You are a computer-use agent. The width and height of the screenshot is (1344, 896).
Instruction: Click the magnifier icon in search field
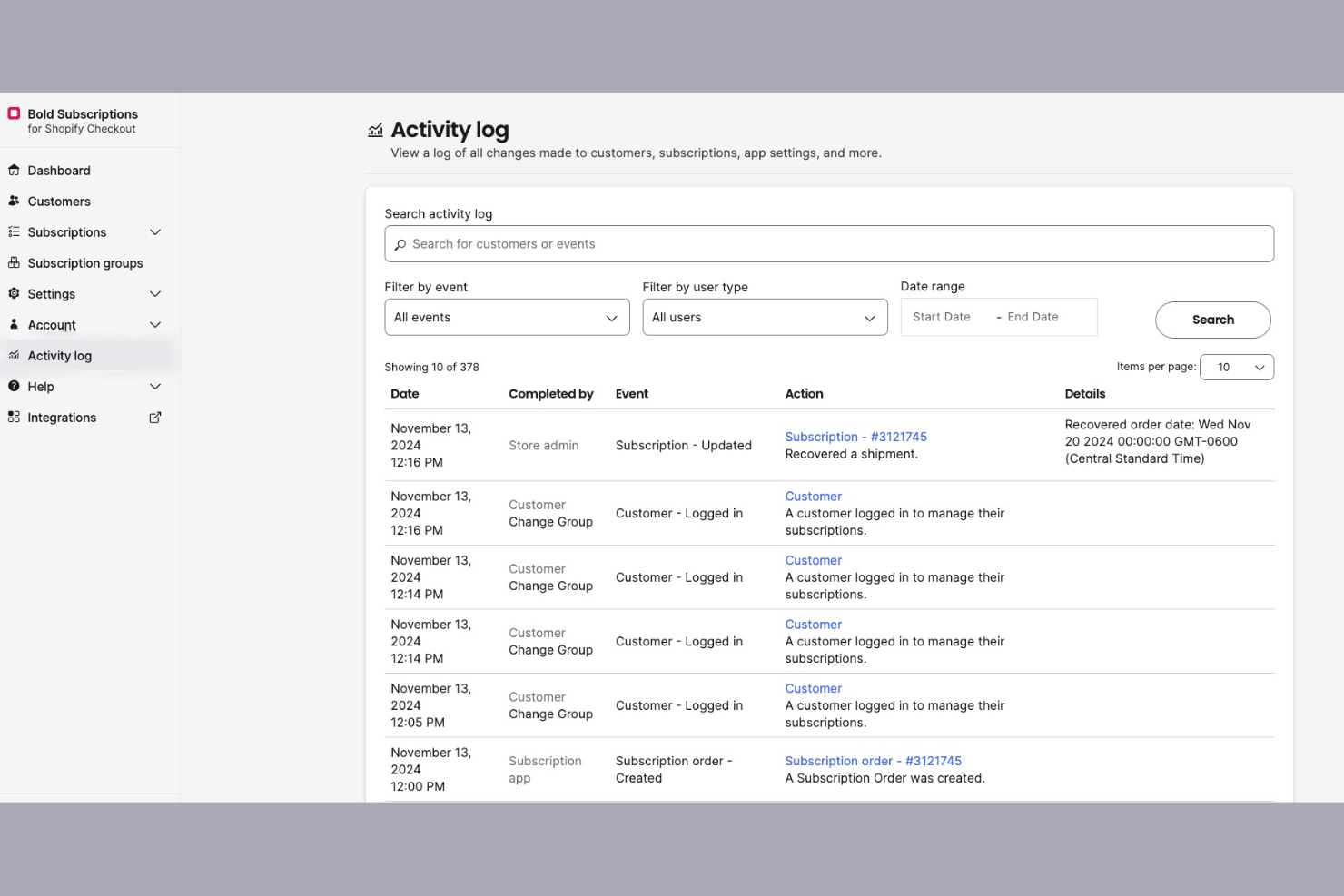click(400, 244)
